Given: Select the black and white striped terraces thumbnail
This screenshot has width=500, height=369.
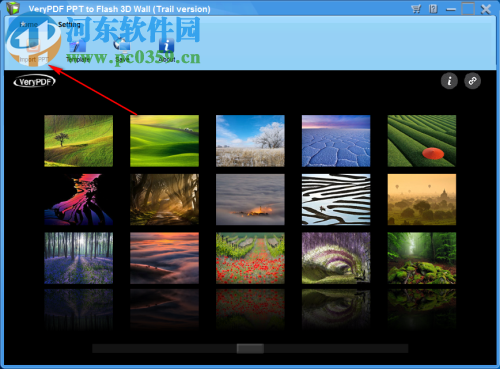Looking at the screenshot, I should point(336,199).
